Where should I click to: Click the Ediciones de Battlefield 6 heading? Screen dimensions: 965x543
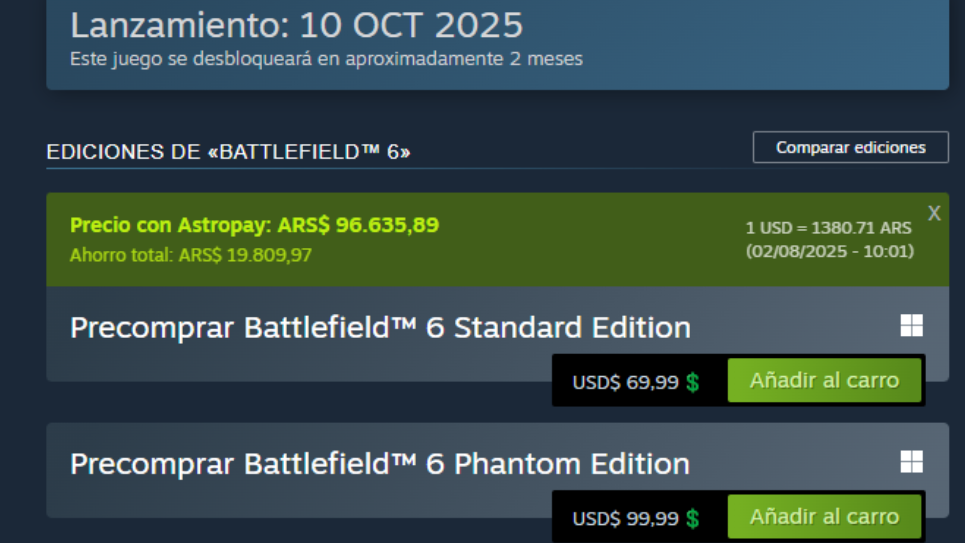coord(229,152)
